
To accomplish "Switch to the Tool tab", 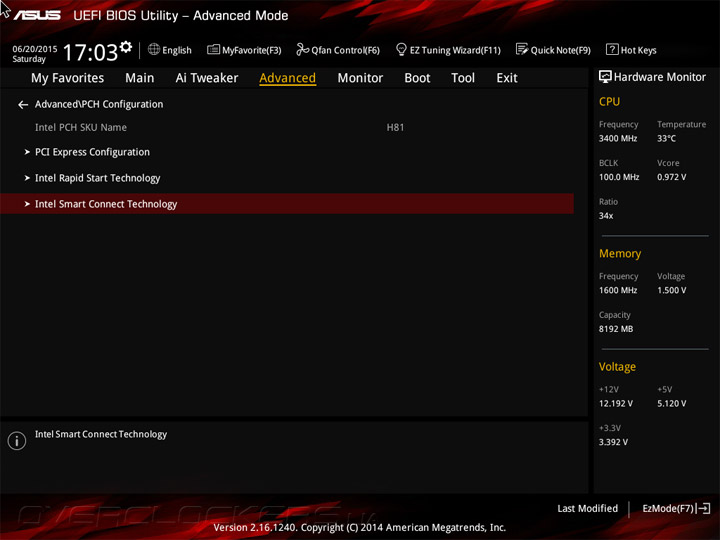I will point(463,78).
